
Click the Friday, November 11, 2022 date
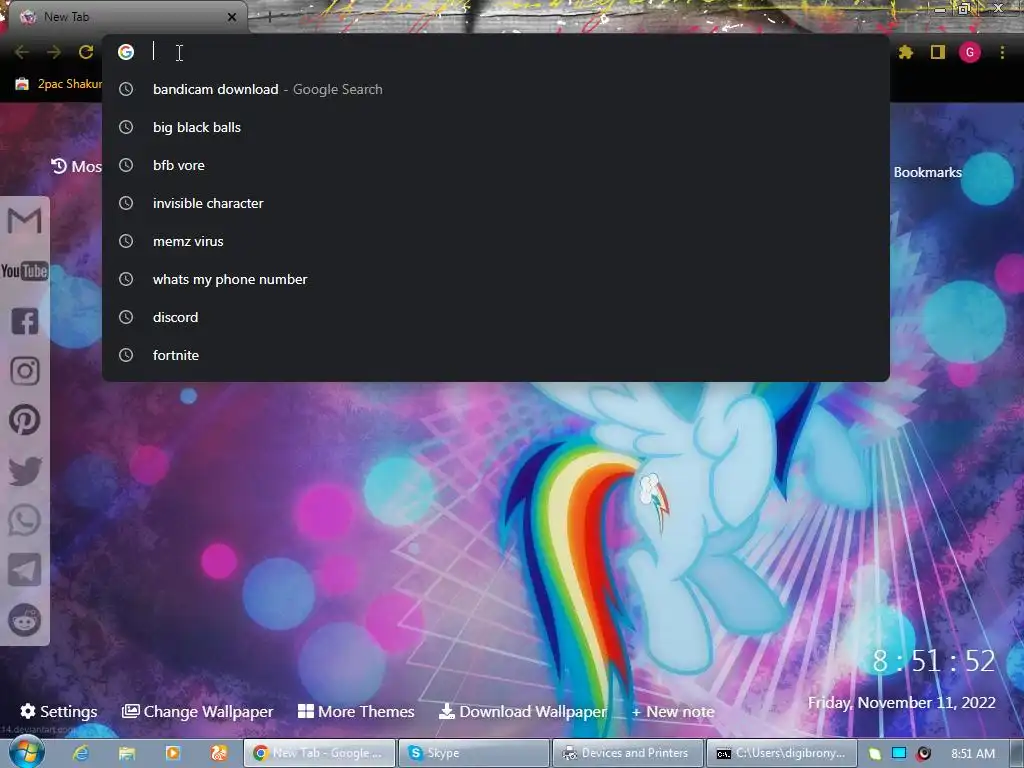point(902,703)
